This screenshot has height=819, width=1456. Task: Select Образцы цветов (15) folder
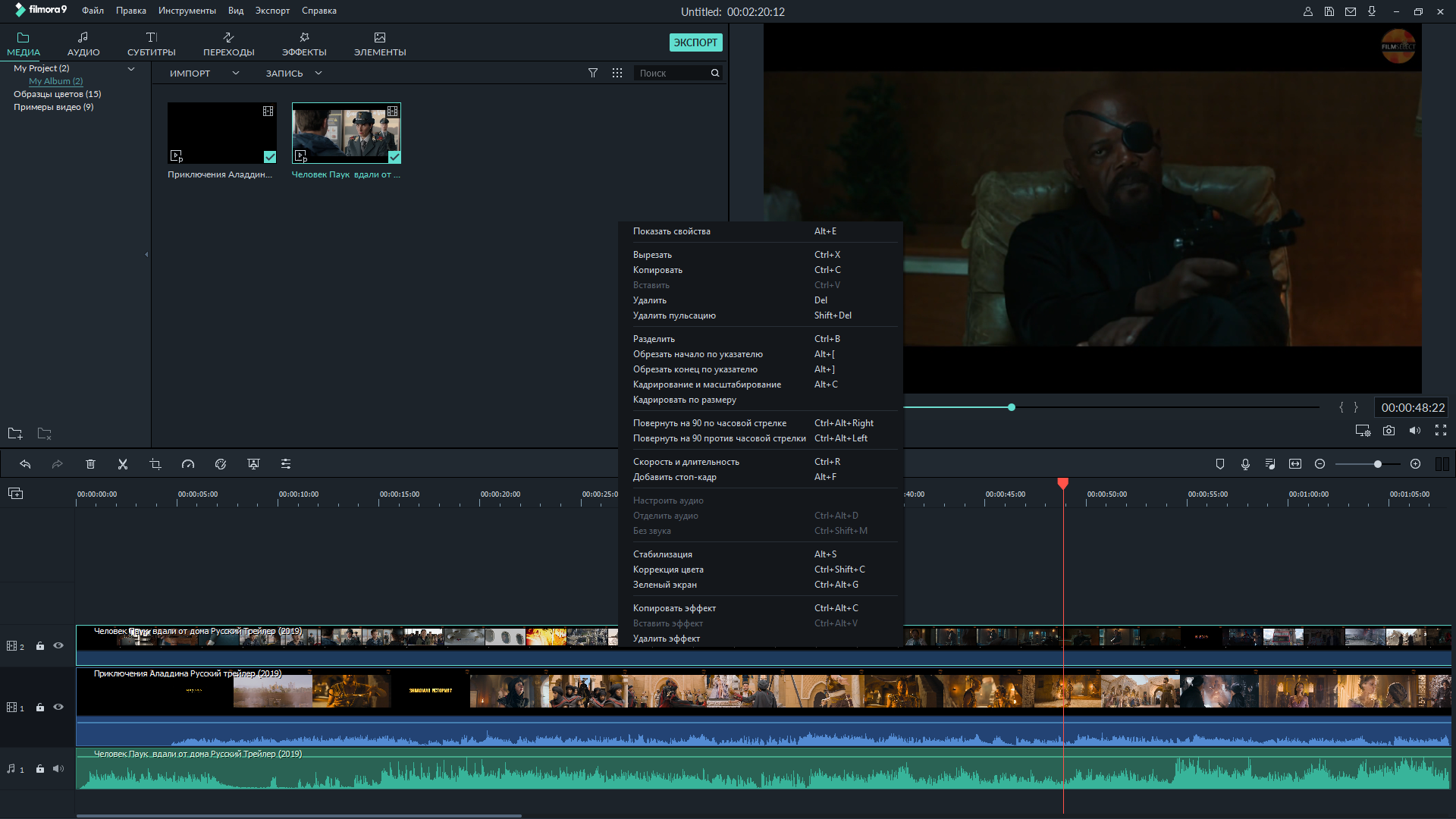[x=57, y=94]
